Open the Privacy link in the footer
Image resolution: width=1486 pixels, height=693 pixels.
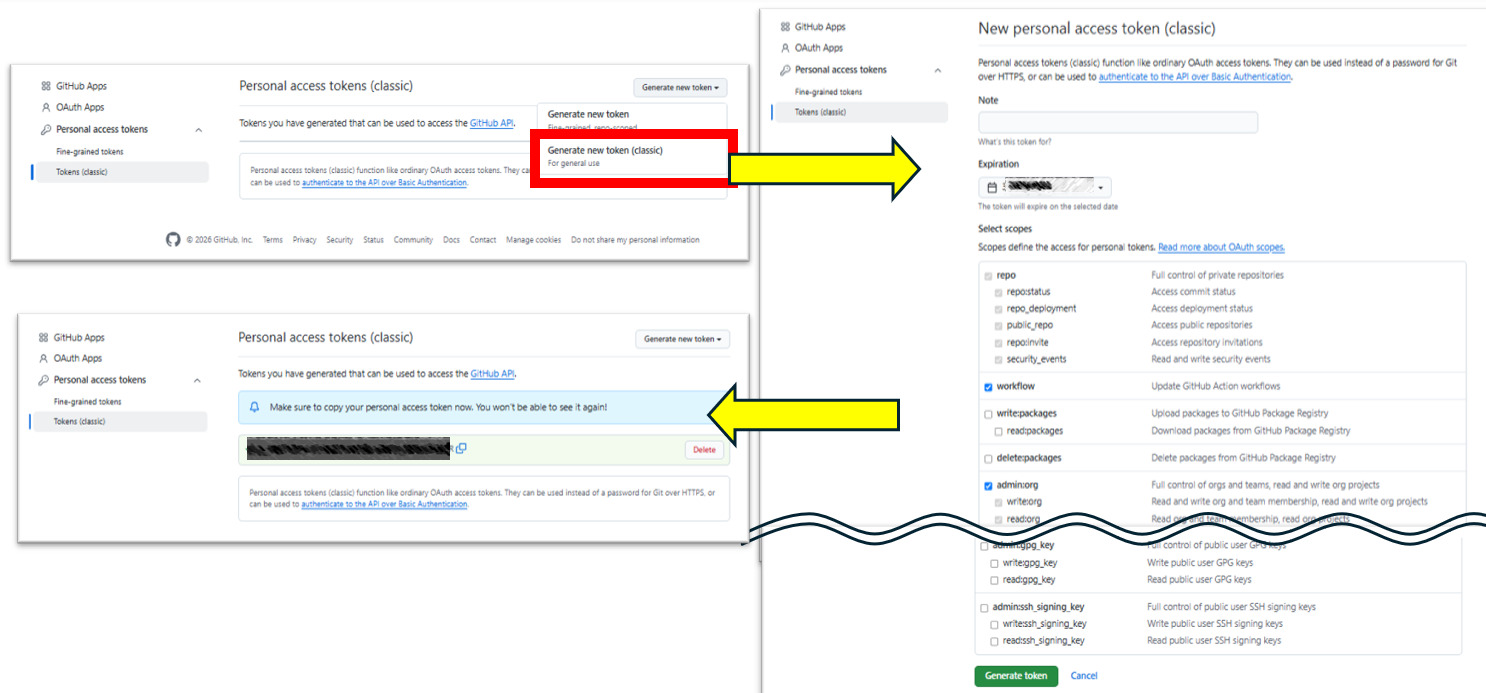[x=305, y=240]
